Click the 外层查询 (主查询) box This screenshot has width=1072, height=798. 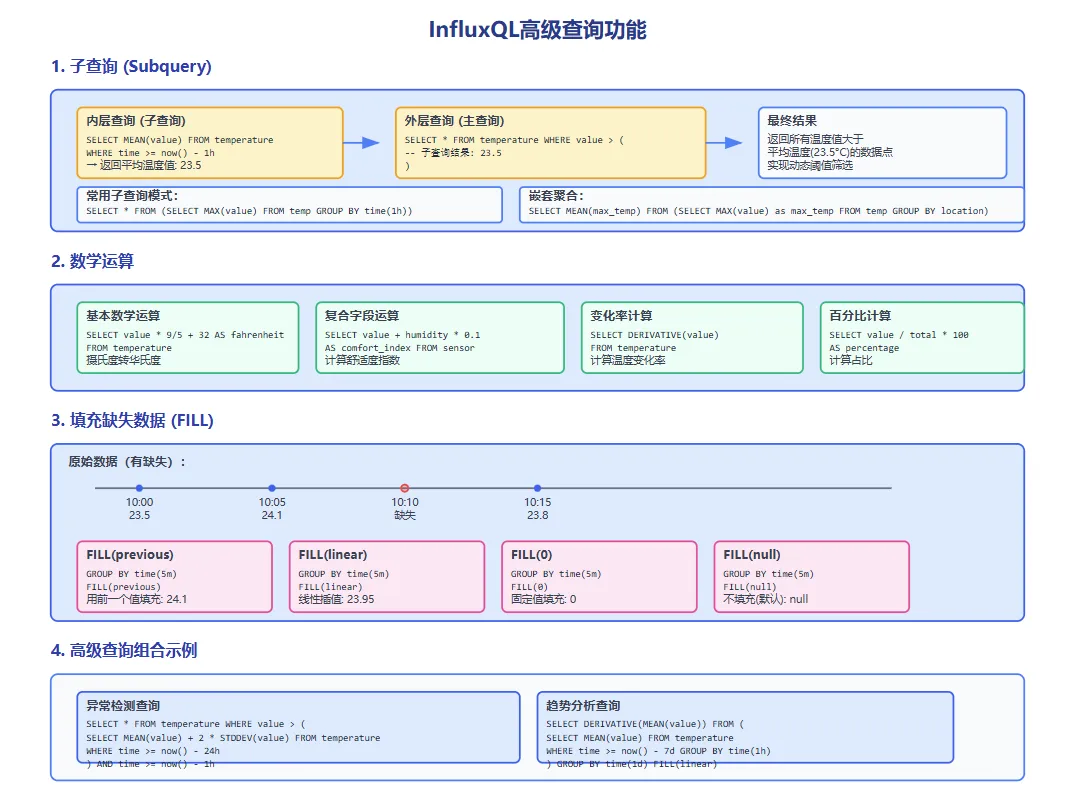click(550, 143)
